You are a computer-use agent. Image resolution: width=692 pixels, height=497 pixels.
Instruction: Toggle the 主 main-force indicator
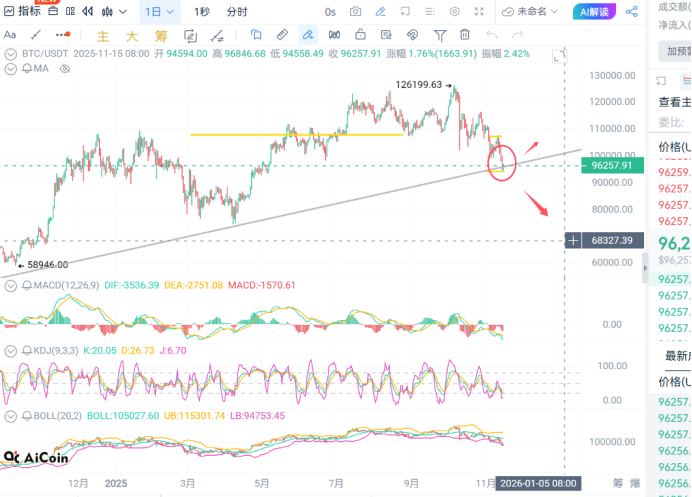101,37
